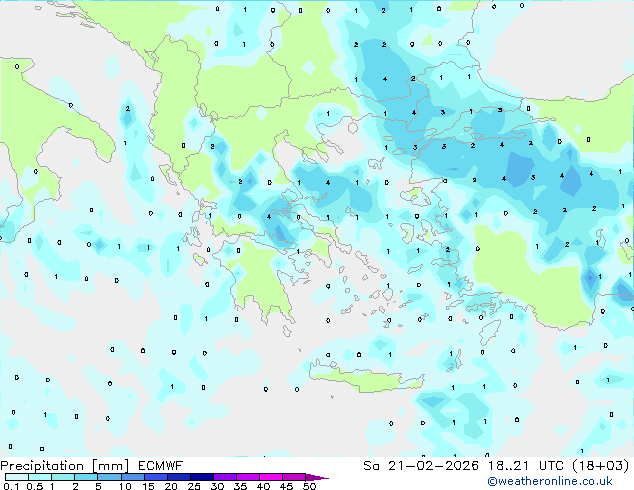
Task: Click the legend label '45'
Action: (x=286, y=486)
